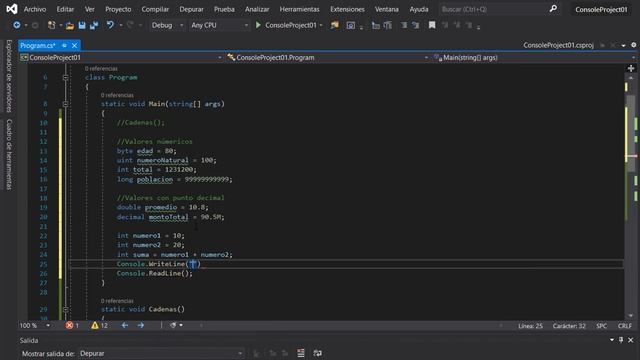Toggle bookmark on current line
Viewport: 640px width, 360px height.
[x=432, y=25]
